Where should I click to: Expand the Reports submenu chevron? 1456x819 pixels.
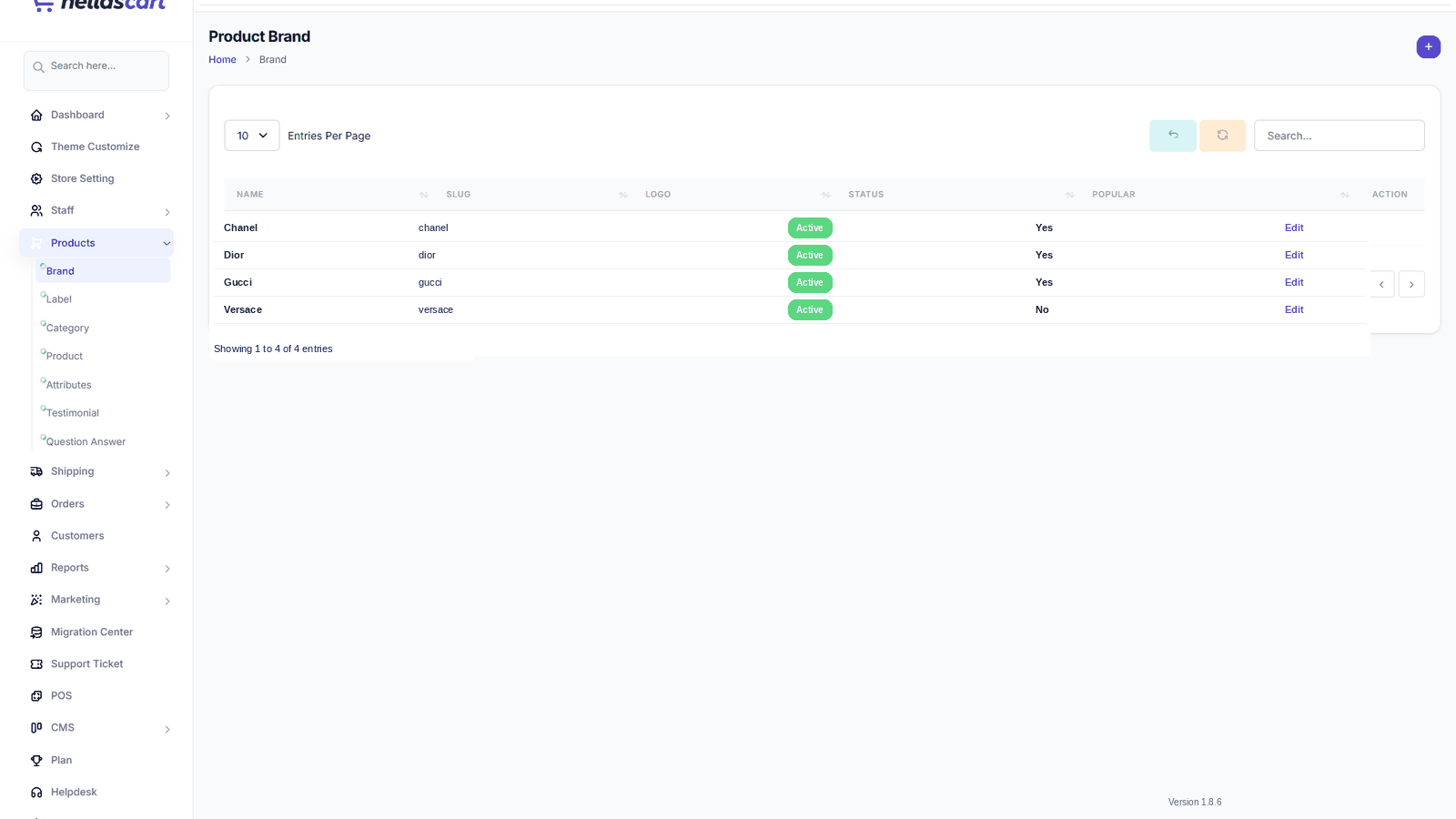click(x=167, y=569)
